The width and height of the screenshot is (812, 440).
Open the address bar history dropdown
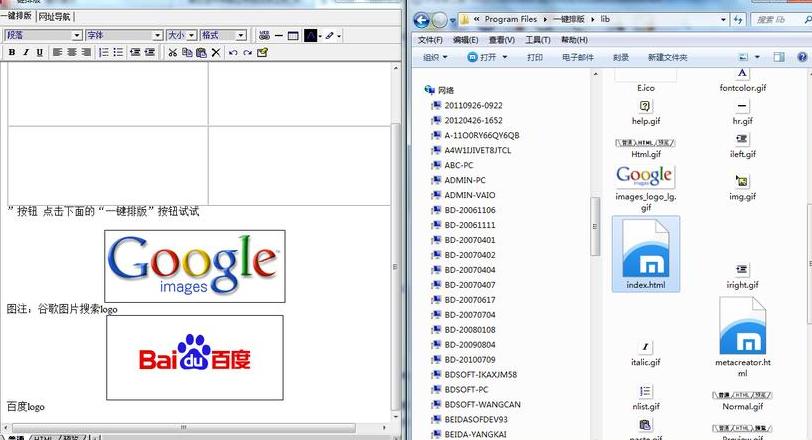click(723, 20)
